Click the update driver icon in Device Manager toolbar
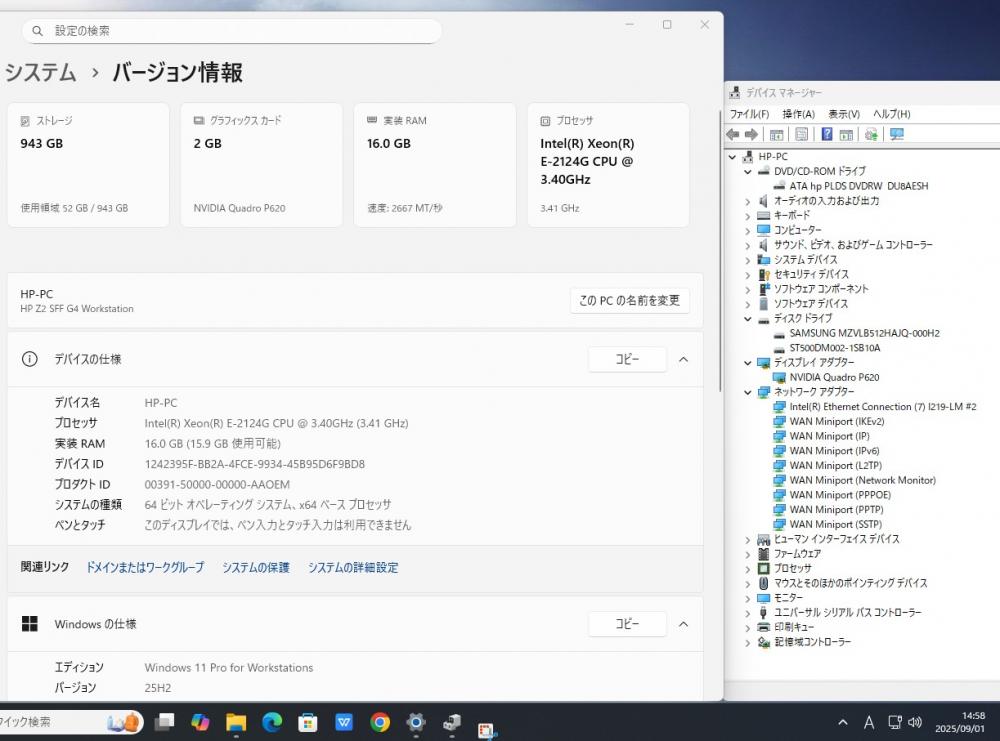The height and width of the screenshot is (741, 1000). point(871,134)
